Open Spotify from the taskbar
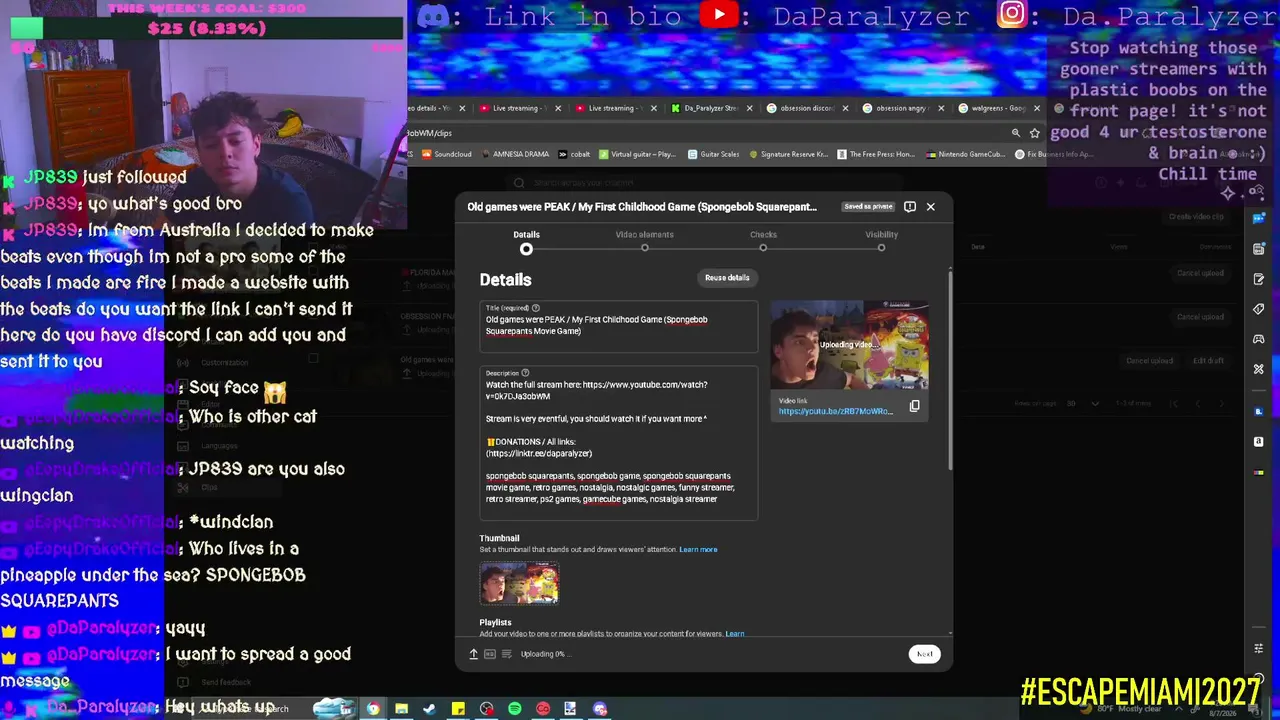The image size is (1280, 720). [514, 709]
